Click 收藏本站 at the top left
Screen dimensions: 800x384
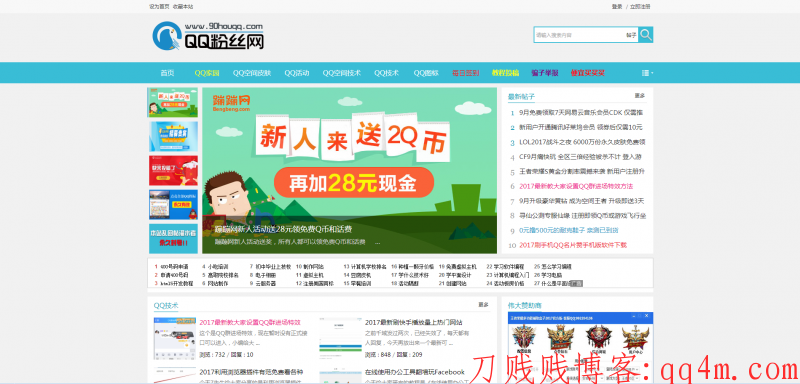tap(183, 7)
